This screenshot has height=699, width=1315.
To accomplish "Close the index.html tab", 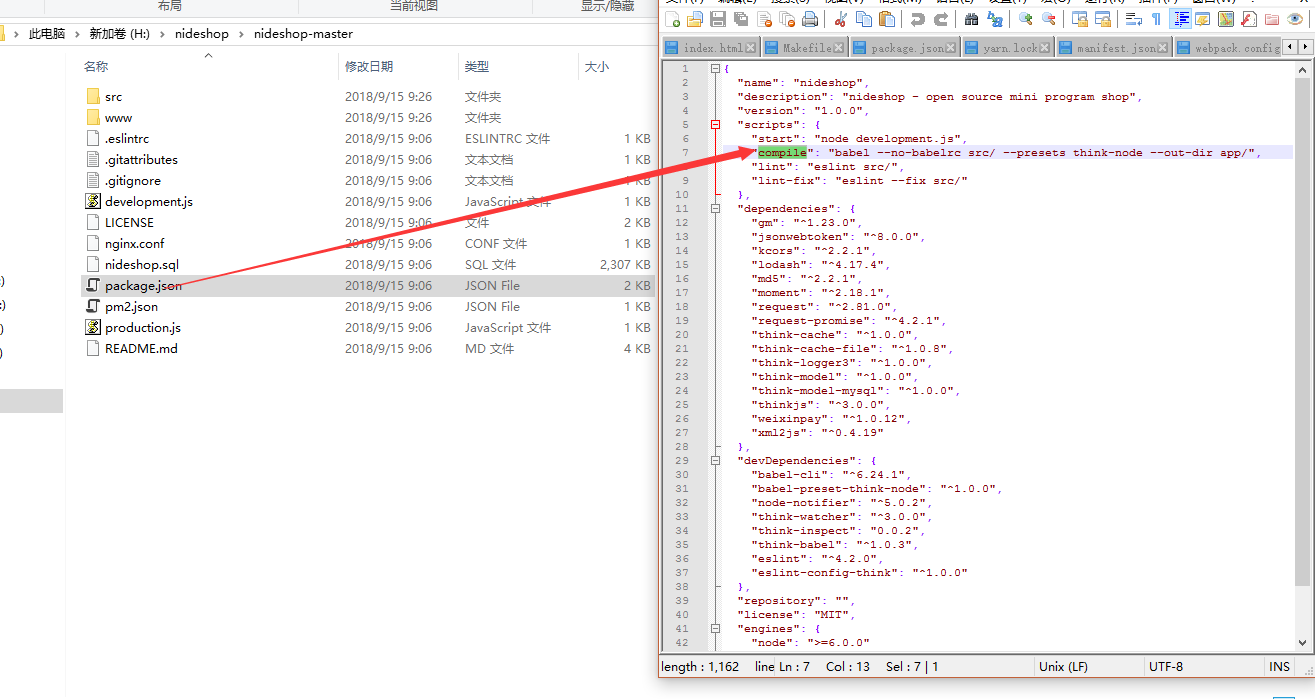I will tap(750, 47).
